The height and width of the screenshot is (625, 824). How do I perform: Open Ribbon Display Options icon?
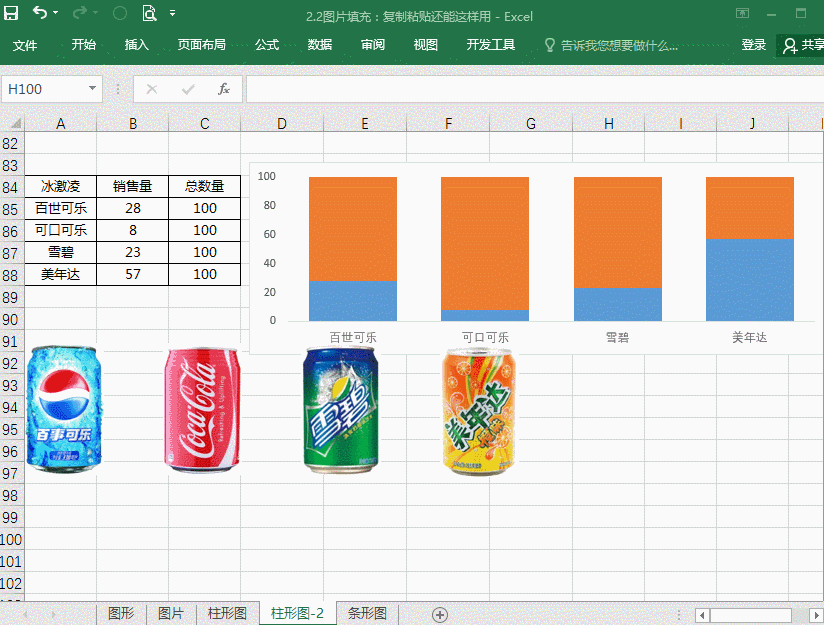pos(743,13)
